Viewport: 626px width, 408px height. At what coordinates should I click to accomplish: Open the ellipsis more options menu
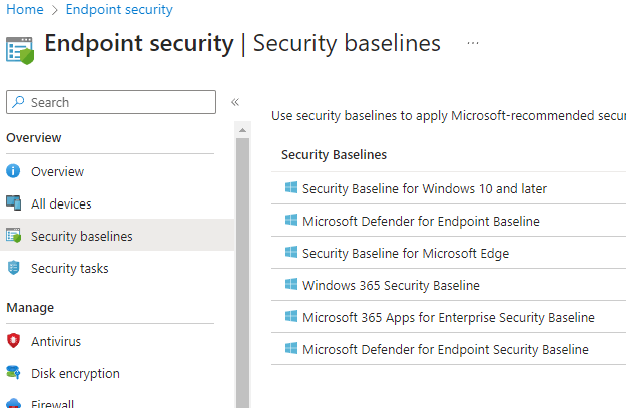coord(473,44)
